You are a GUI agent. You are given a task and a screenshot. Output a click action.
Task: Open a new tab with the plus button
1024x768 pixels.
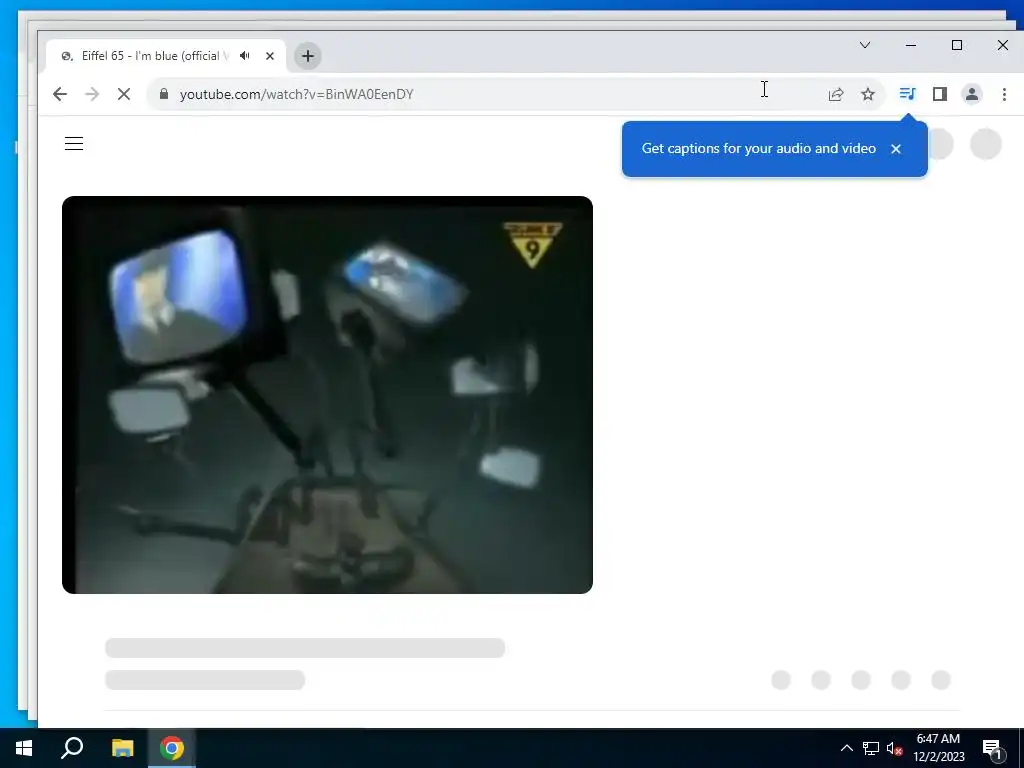[308, 56]
